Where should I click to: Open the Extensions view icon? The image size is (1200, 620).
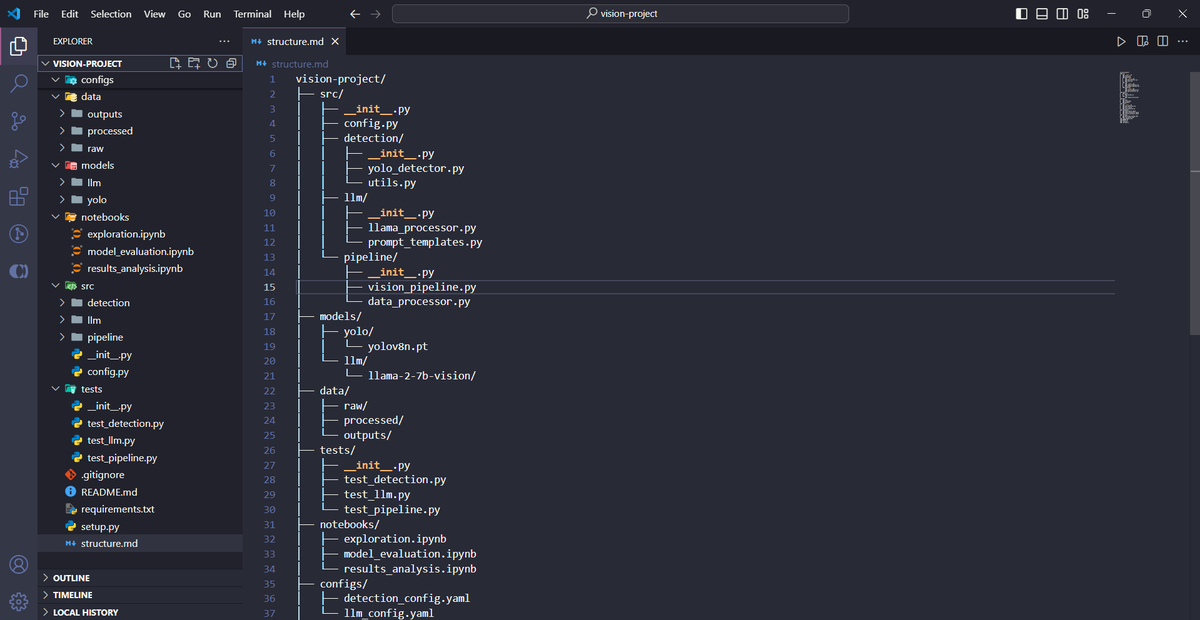pos(18,197)
